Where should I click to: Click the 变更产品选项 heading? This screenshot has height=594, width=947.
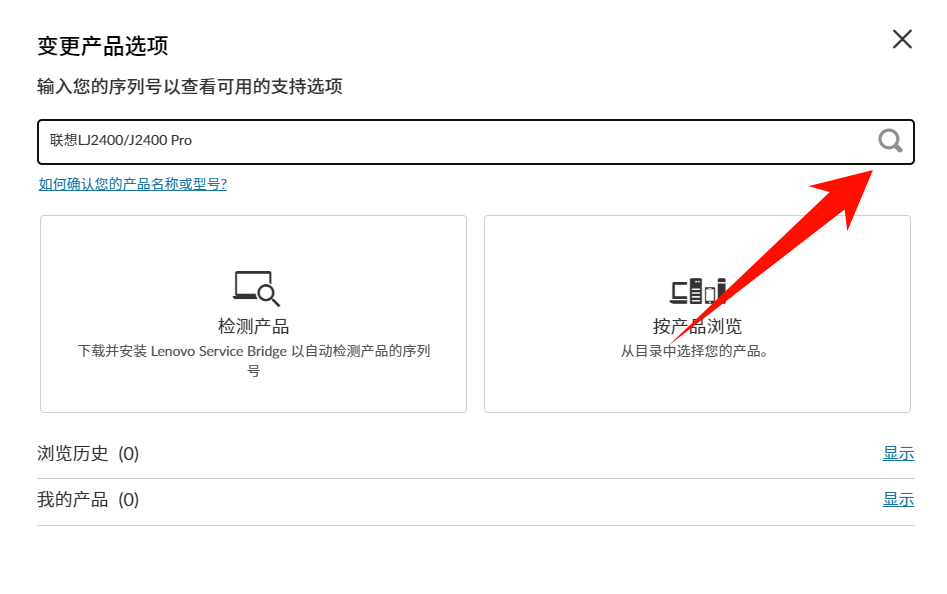[102, 46]
